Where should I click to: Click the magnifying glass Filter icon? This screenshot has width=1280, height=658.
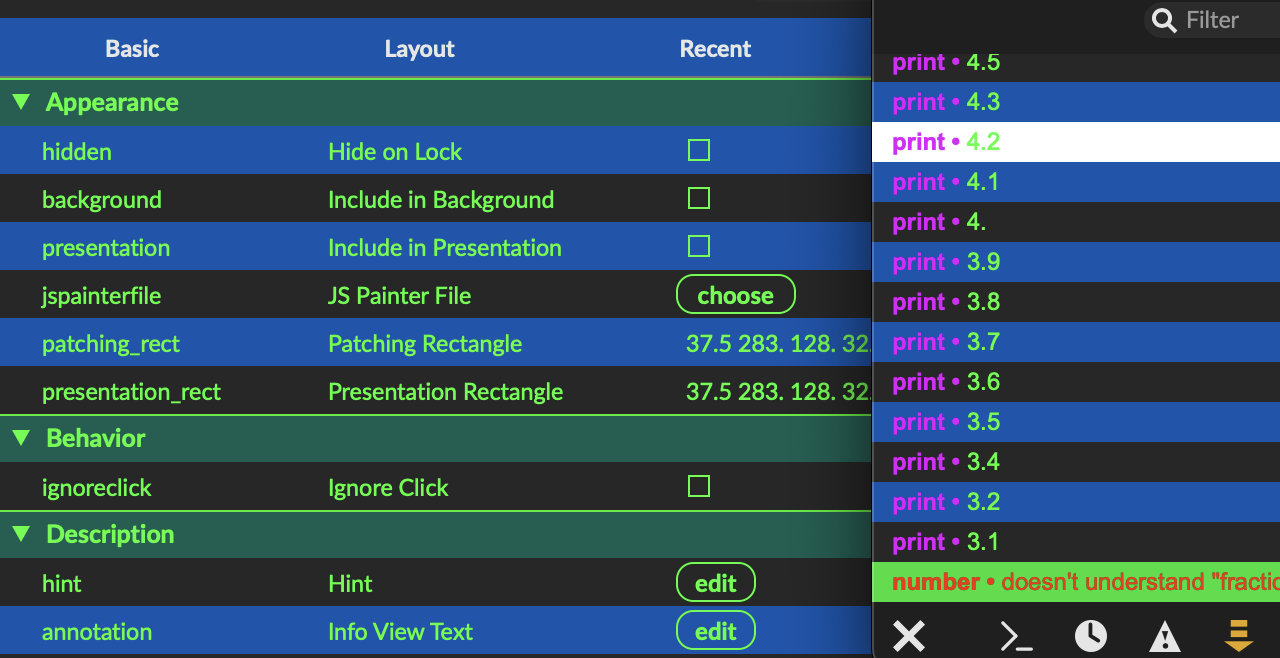1163,20
